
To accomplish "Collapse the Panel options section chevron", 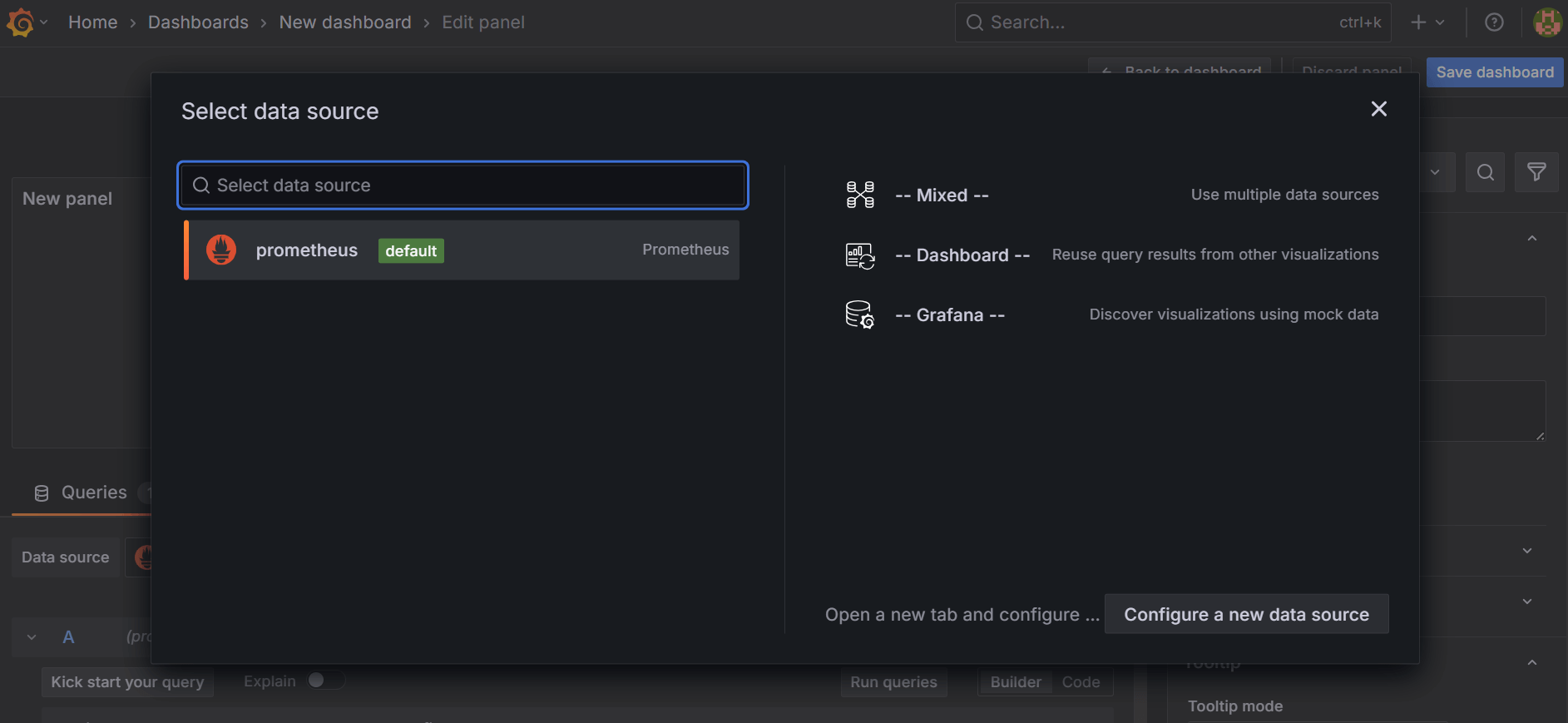I will 1531,239.
